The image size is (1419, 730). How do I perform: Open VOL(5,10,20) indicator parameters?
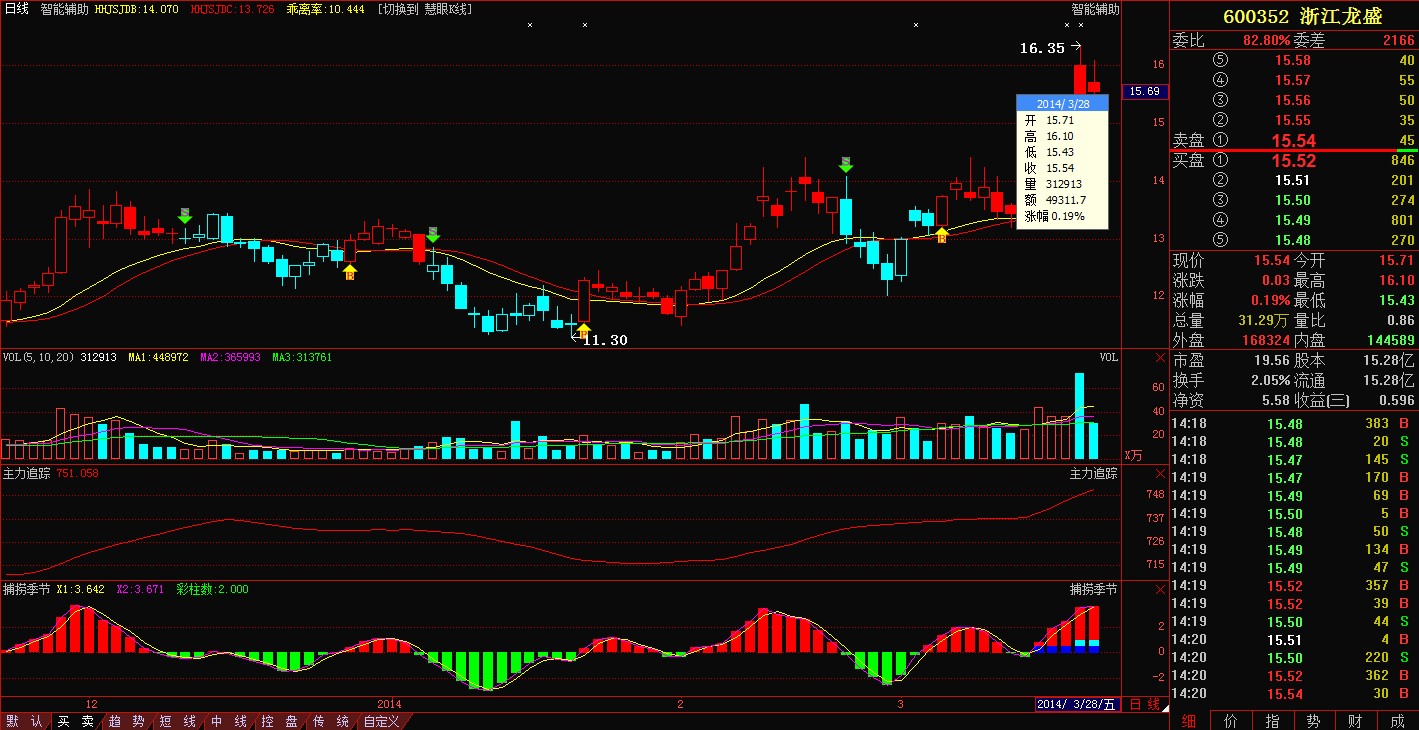(x=40, y=357)
